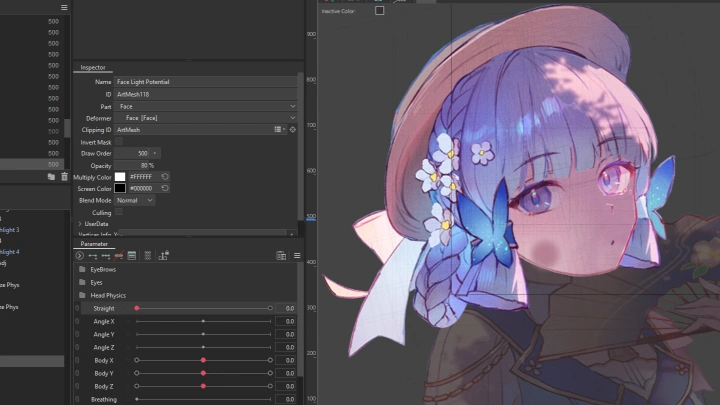This screenshot has height=405, width=720.
Task: Open the Part dropdown showing Face
Action: coord(205,106)
